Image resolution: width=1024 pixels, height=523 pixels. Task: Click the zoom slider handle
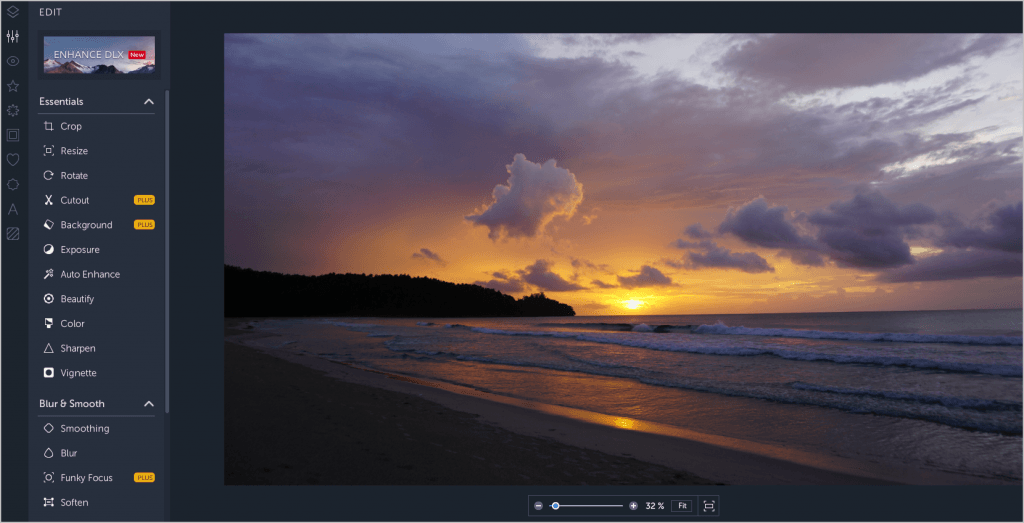pos(555,506)
